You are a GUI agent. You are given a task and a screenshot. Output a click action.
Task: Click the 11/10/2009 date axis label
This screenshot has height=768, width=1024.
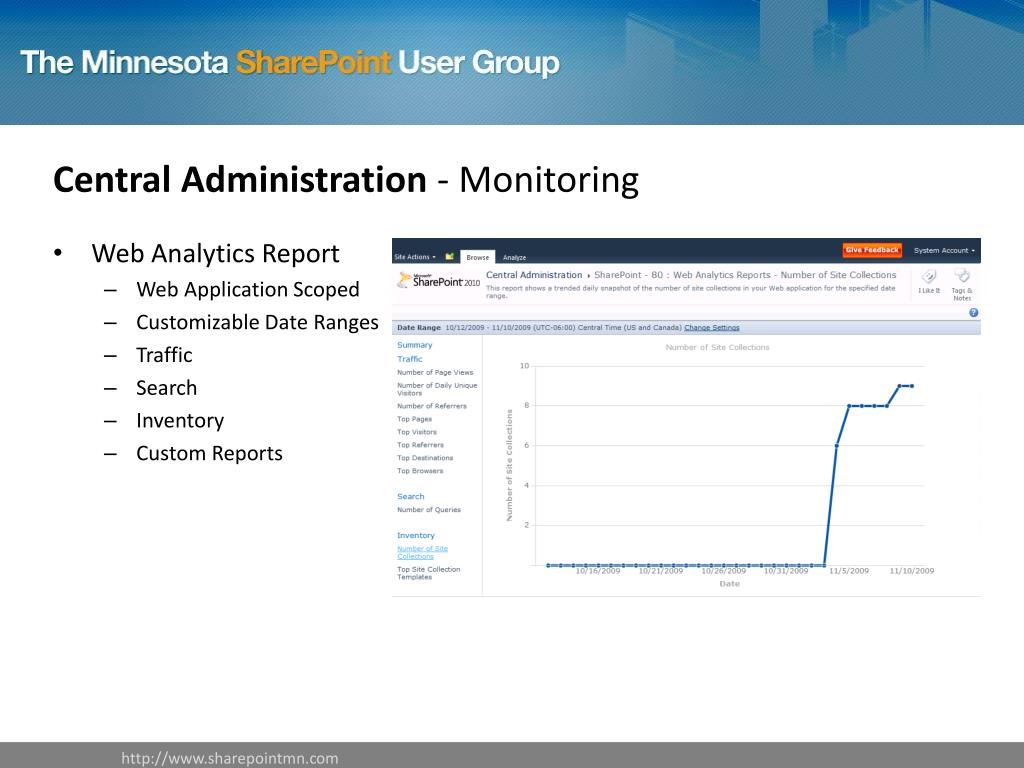click(x=912, y=571)
